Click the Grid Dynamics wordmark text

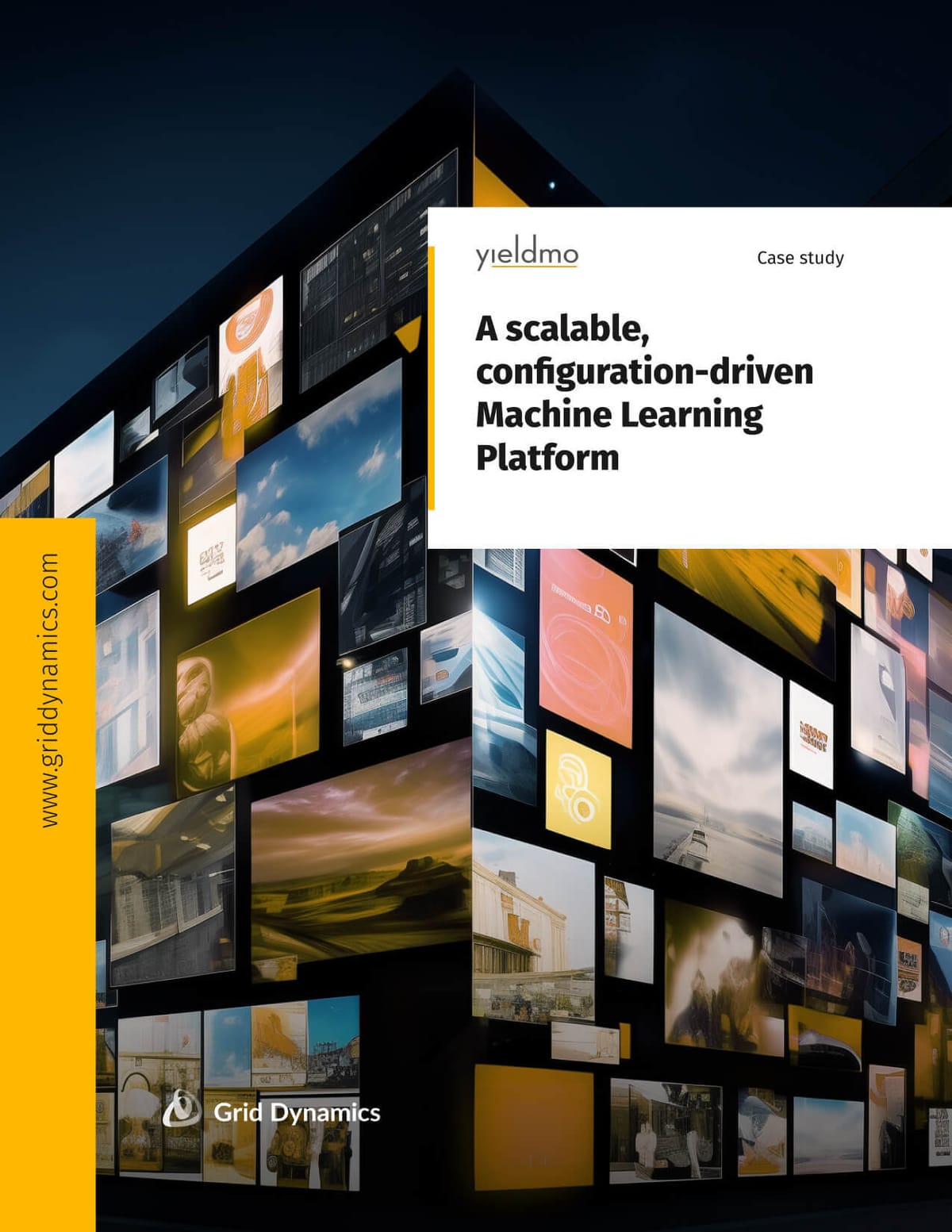297,1112
